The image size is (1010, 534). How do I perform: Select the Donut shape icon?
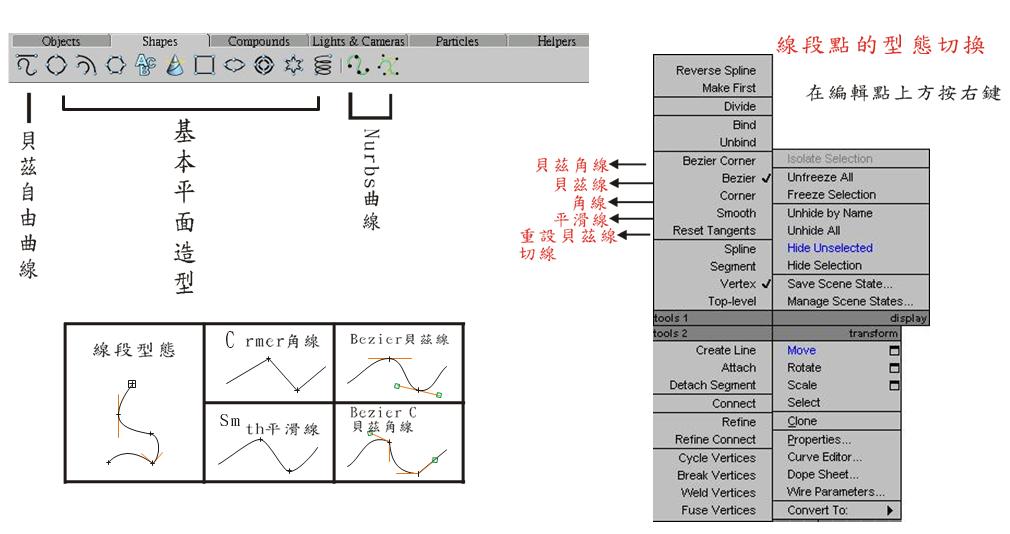pos(264,65)
